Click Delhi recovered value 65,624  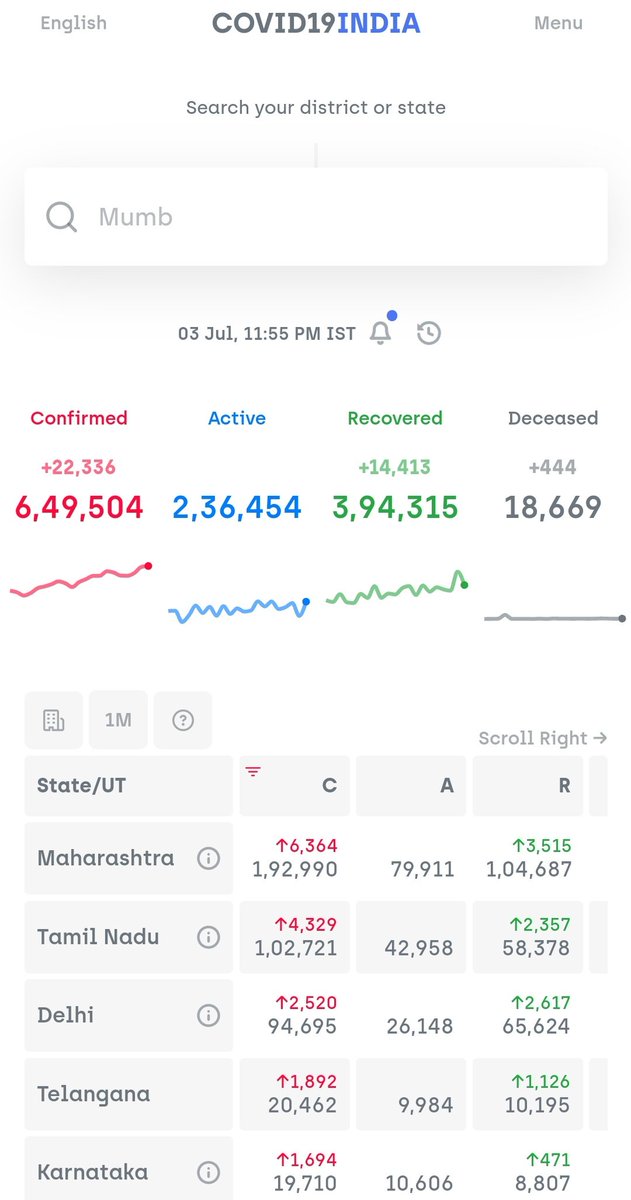[536, 1026]
